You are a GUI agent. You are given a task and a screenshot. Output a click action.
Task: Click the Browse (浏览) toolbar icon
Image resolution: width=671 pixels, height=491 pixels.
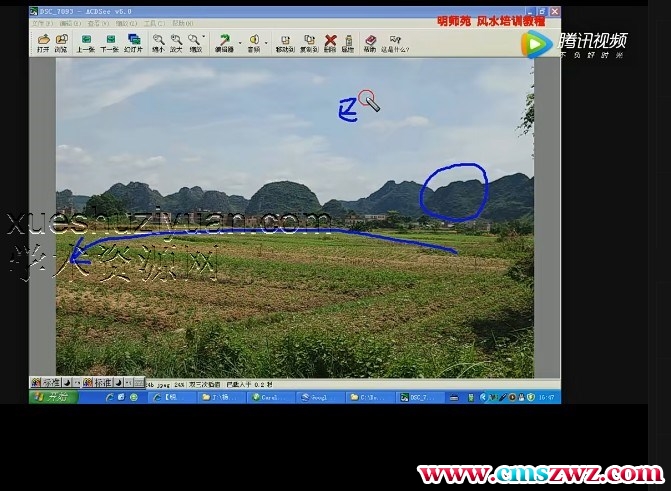tap(61, 42)
